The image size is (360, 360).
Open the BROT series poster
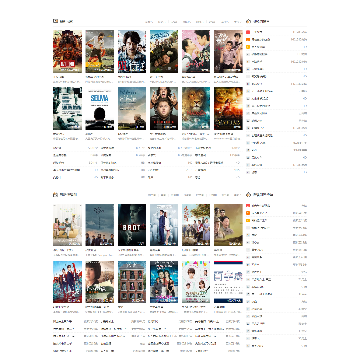[x=132, y=225]
